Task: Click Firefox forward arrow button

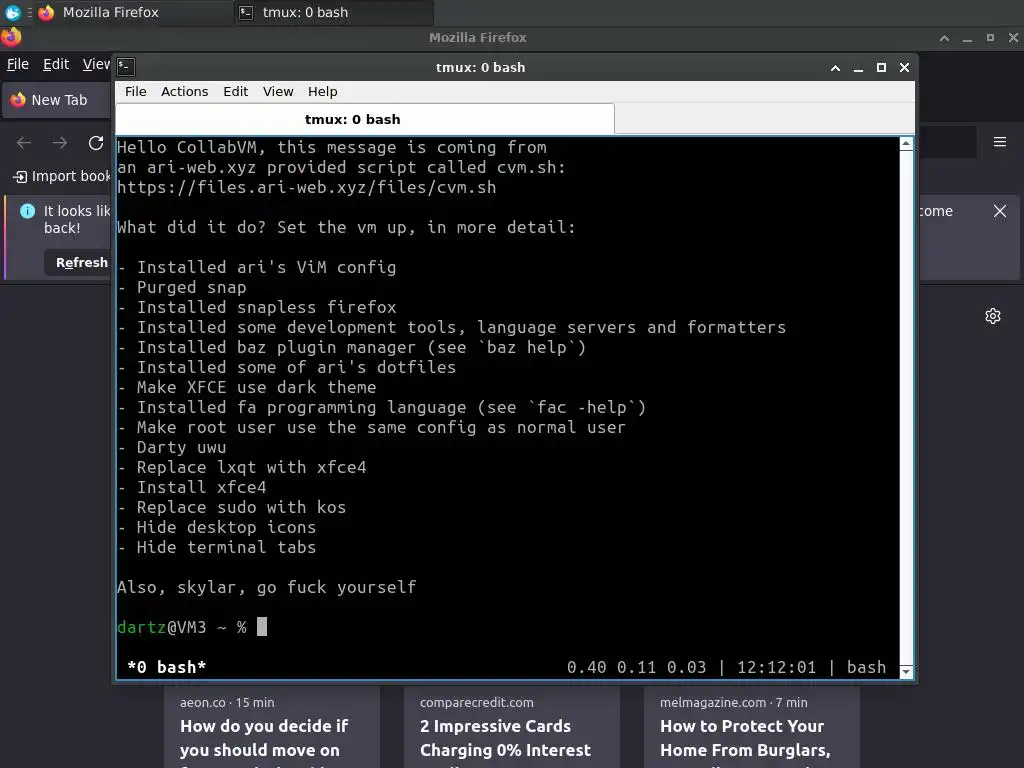Action: point(60,142)
